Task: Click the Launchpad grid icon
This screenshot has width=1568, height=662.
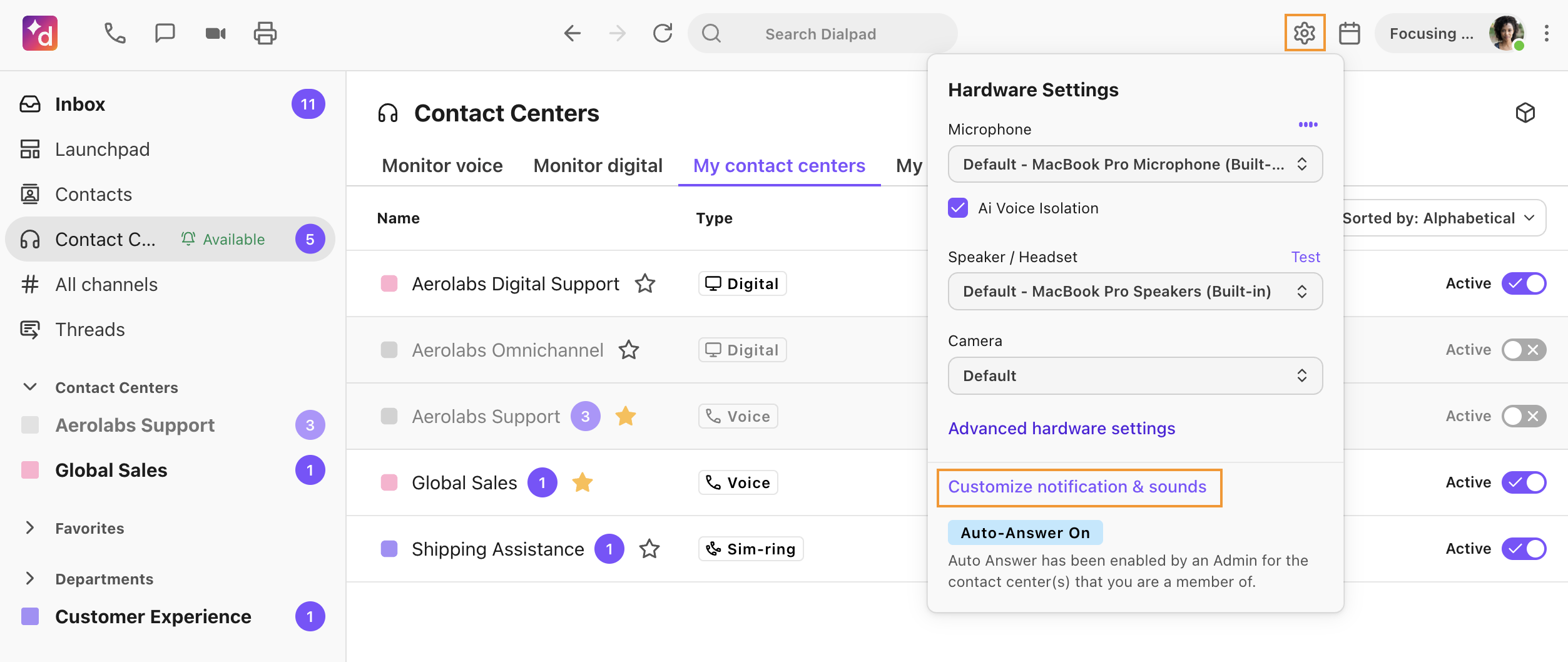Action: pos(30,149)
